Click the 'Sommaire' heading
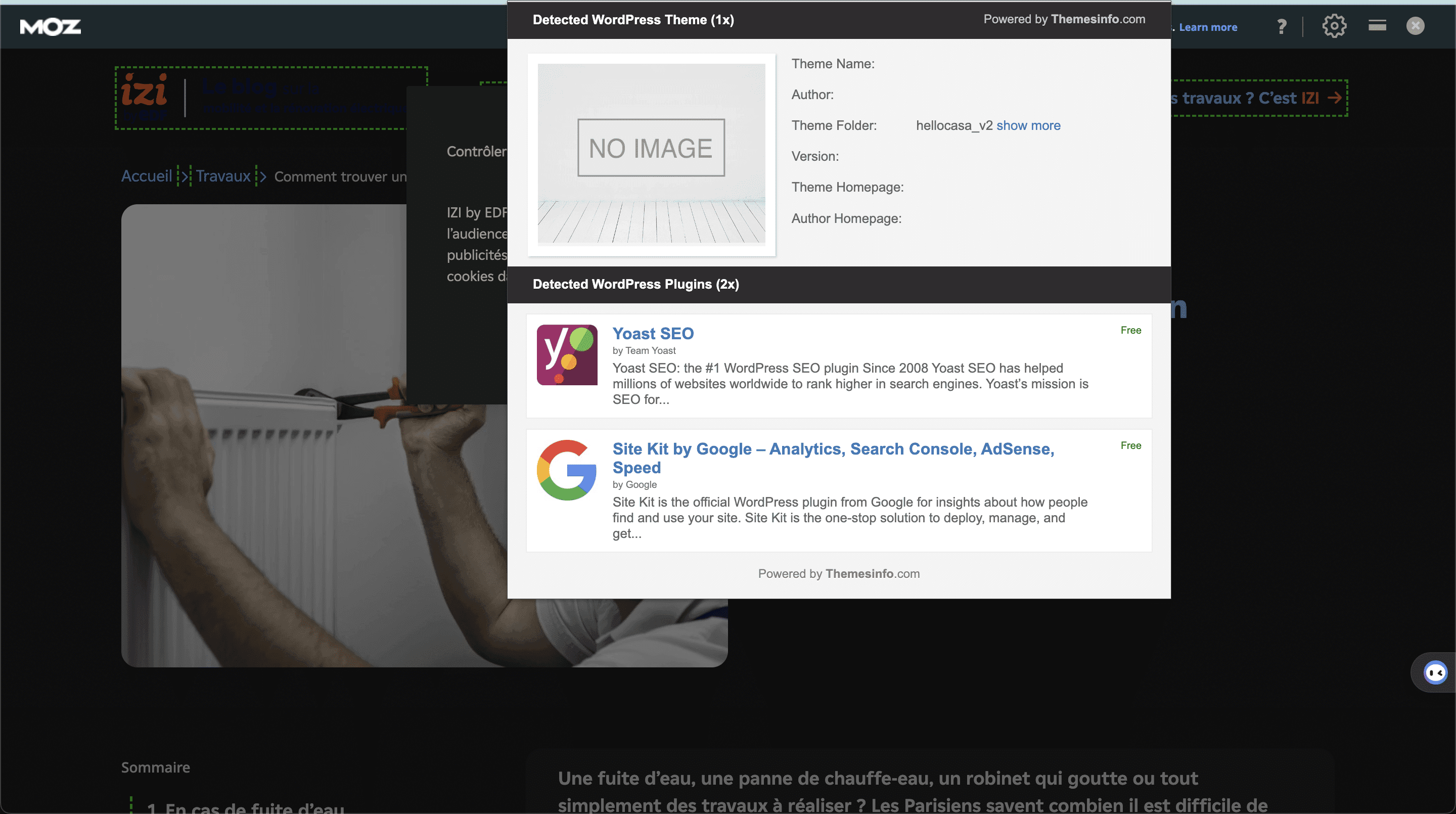Screen dimensions: 1456x814 click(x=155, y=767)
